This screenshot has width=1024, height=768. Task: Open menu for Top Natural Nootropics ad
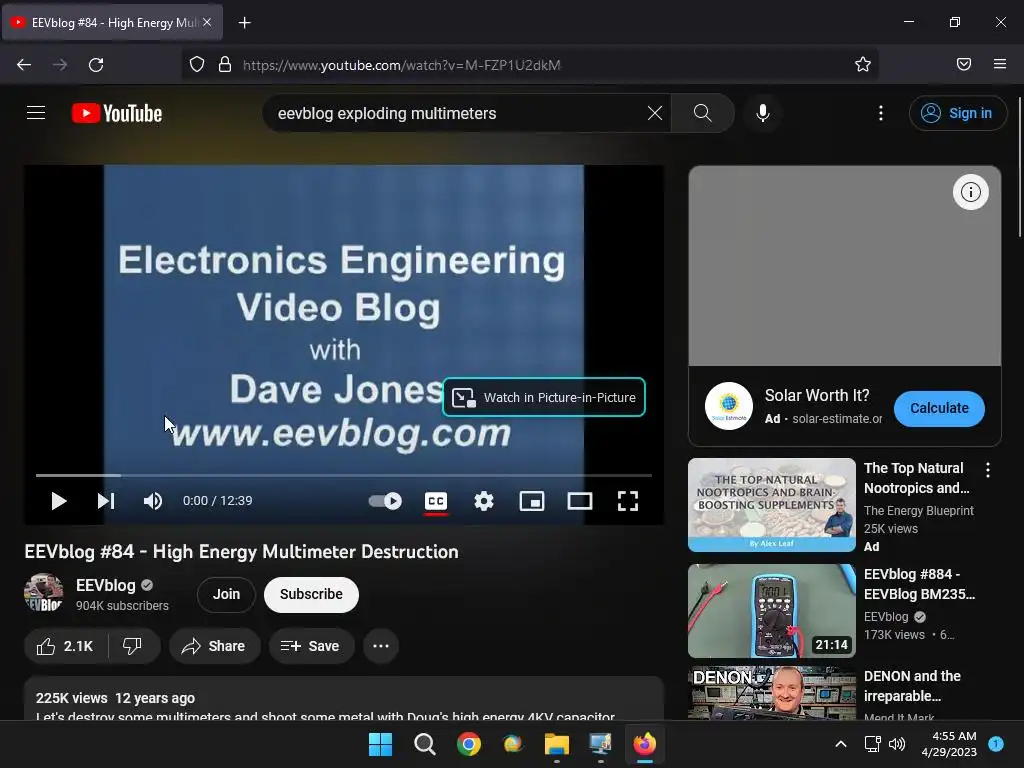point(987,470)
